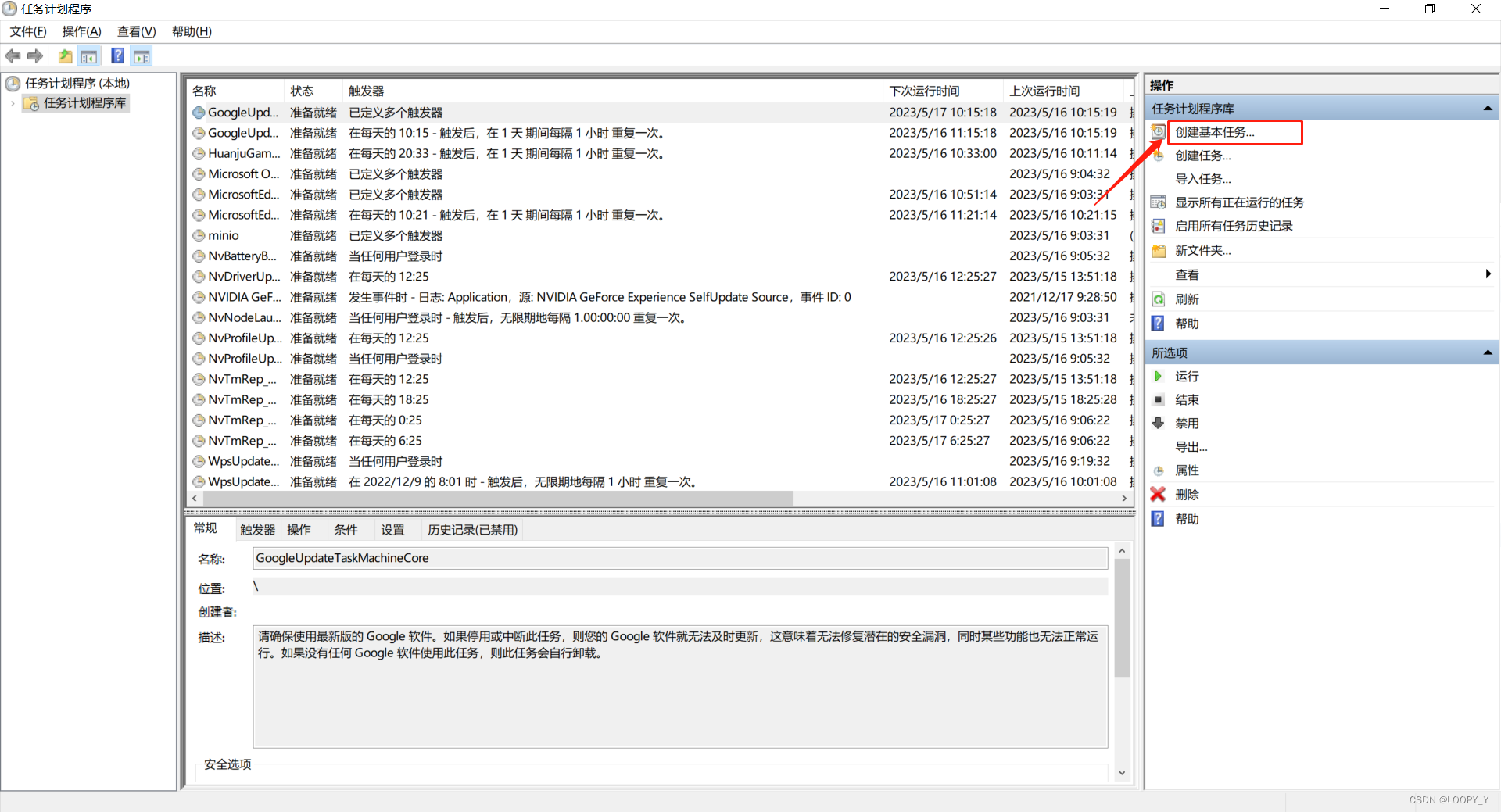Click the red X icon beside 删除

(1158, 494)
